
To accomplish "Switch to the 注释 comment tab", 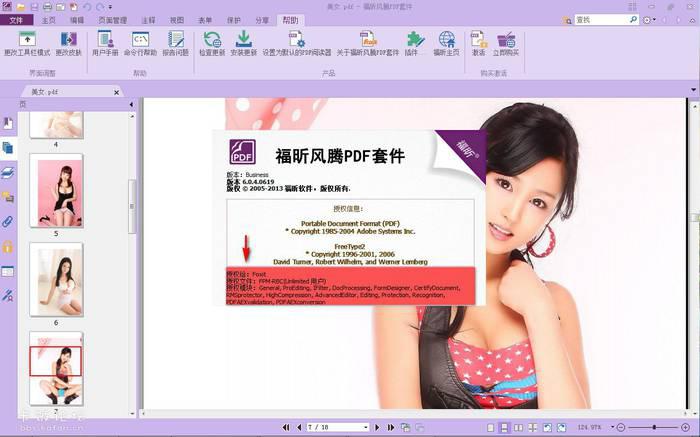I will click(149, 20).
